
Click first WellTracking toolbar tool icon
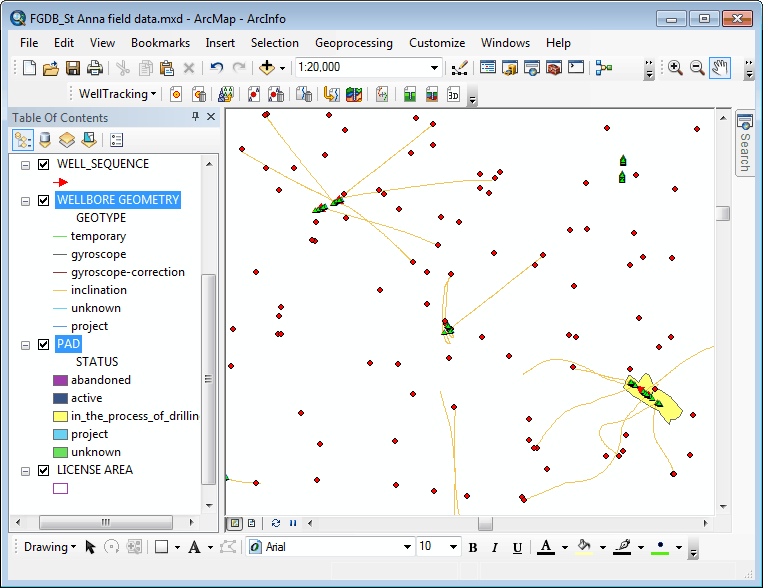coord(176,94)
